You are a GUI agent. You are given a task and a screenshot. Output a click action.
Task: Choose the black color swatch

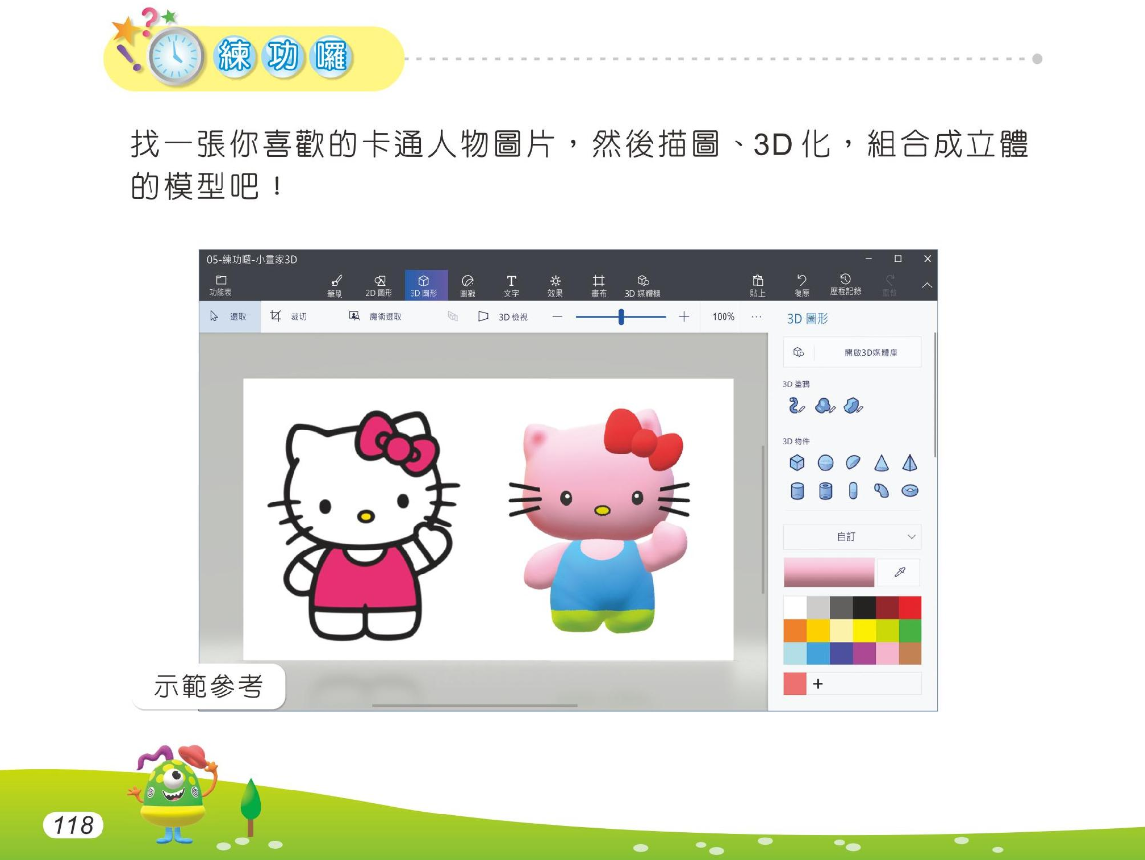click(864, 607)
